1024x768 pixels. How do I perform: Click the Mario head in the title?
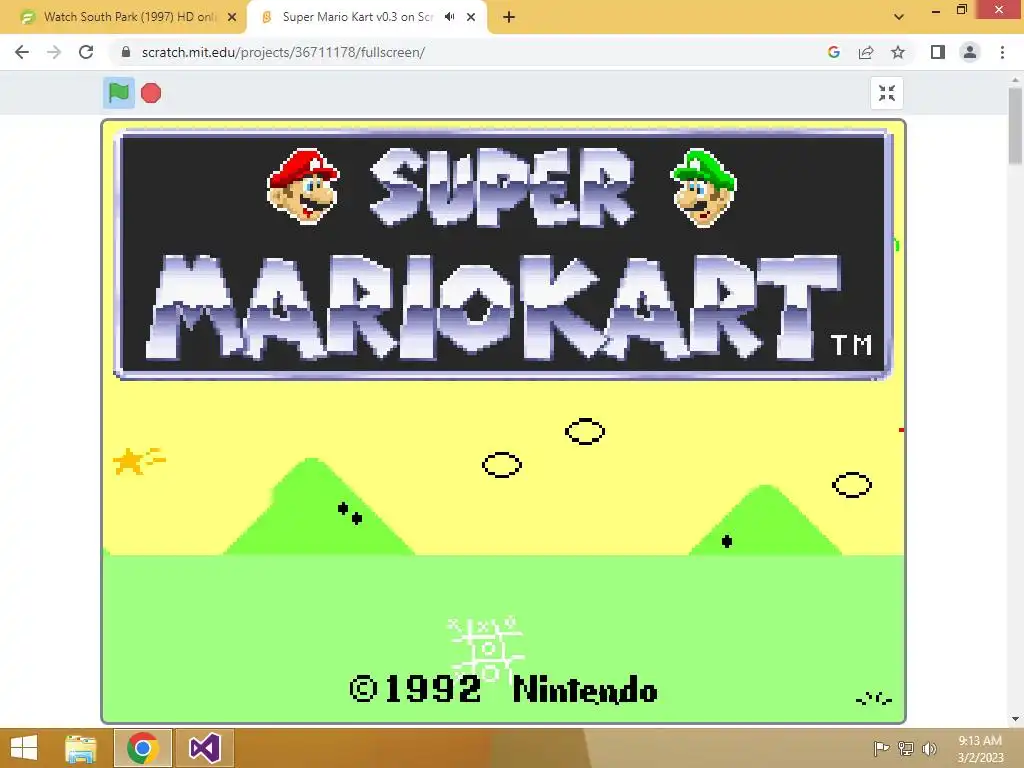pyautogui.click(x=303, y=186)
